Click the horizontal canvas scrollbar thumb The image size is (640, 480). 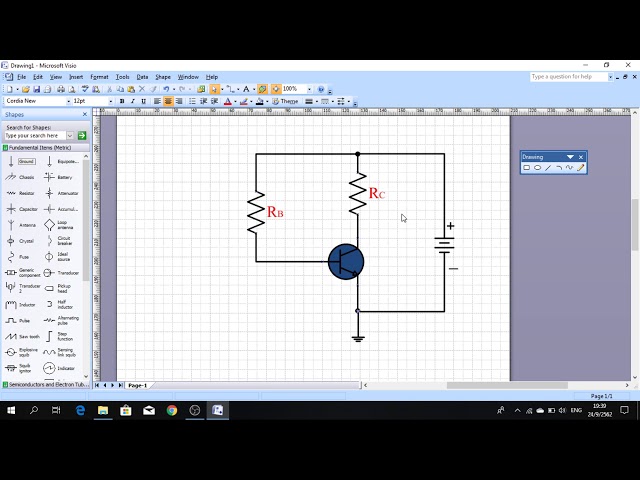click(507, 385)
